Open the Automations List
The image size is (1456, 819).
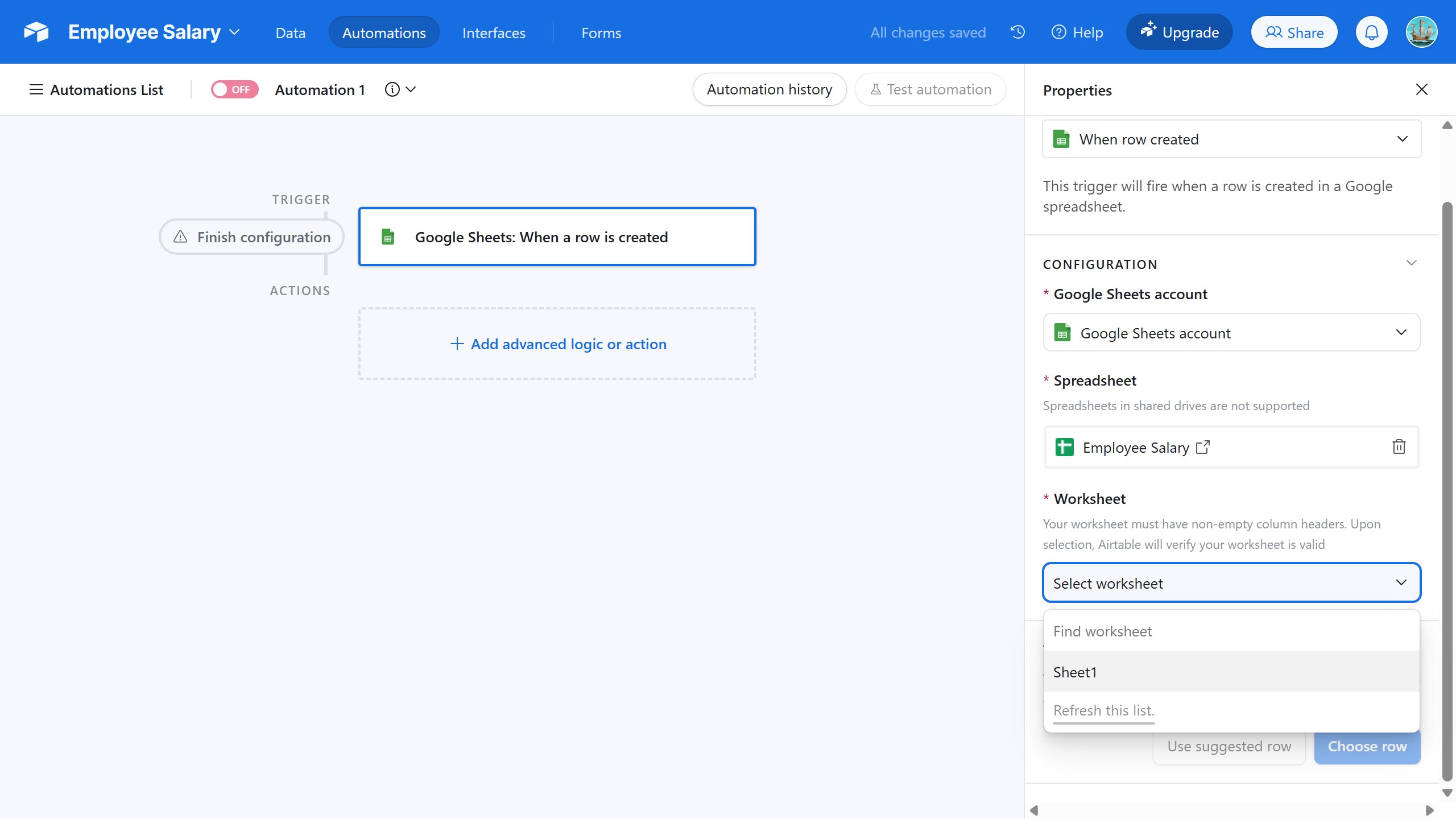96,89
